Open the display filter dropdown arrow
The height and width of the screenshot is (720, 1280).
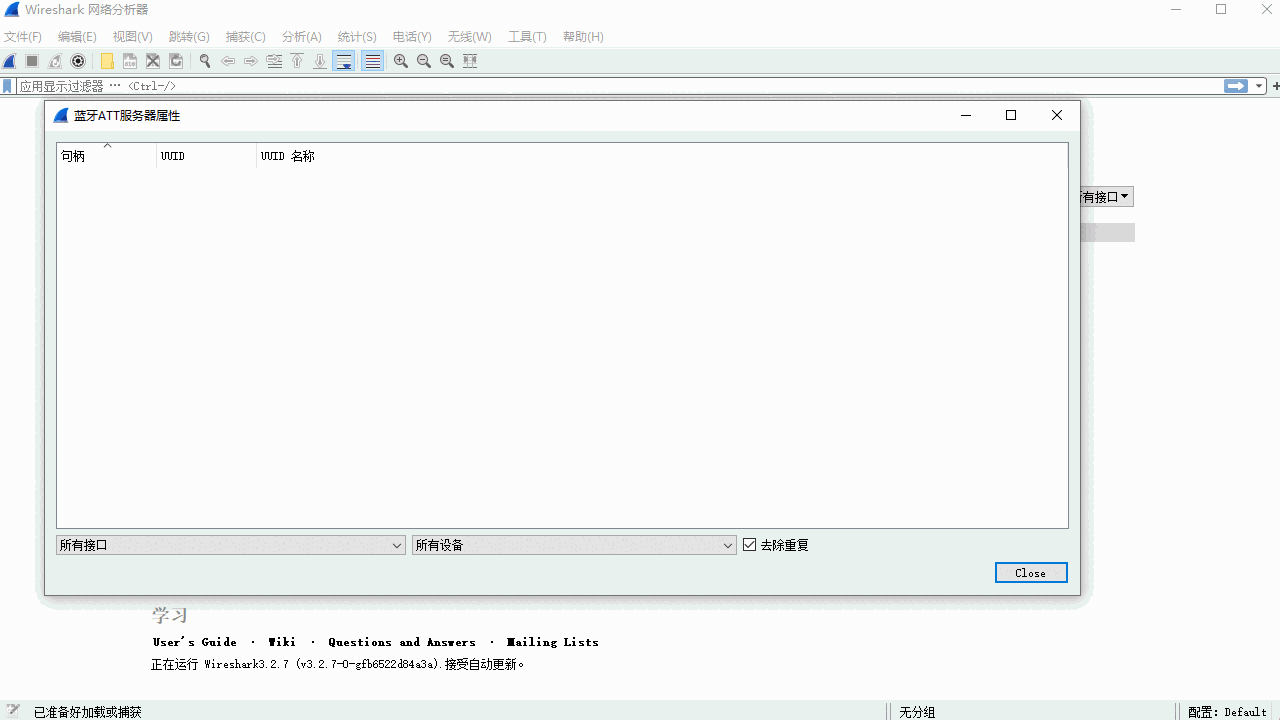(1258, 86)
